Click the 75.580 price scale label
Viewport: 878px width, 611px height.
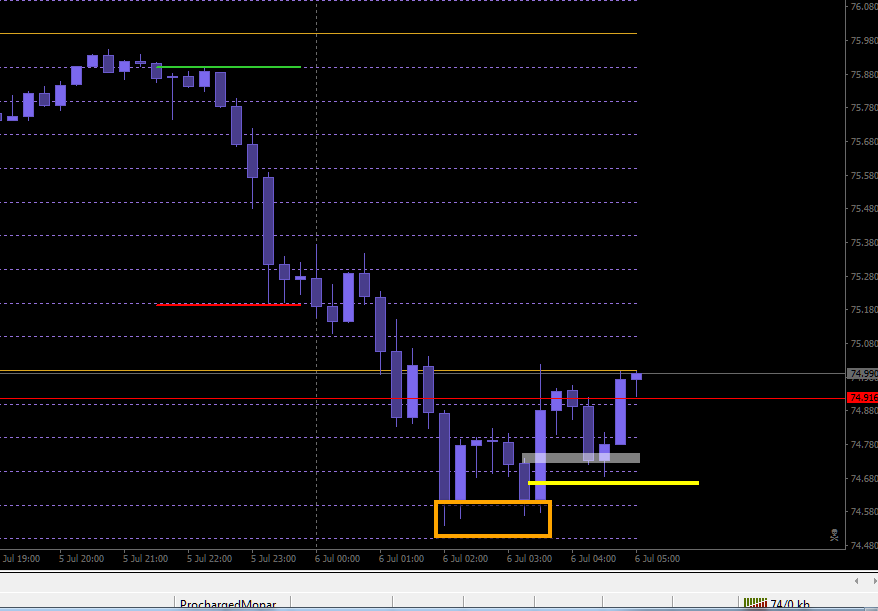864,175
